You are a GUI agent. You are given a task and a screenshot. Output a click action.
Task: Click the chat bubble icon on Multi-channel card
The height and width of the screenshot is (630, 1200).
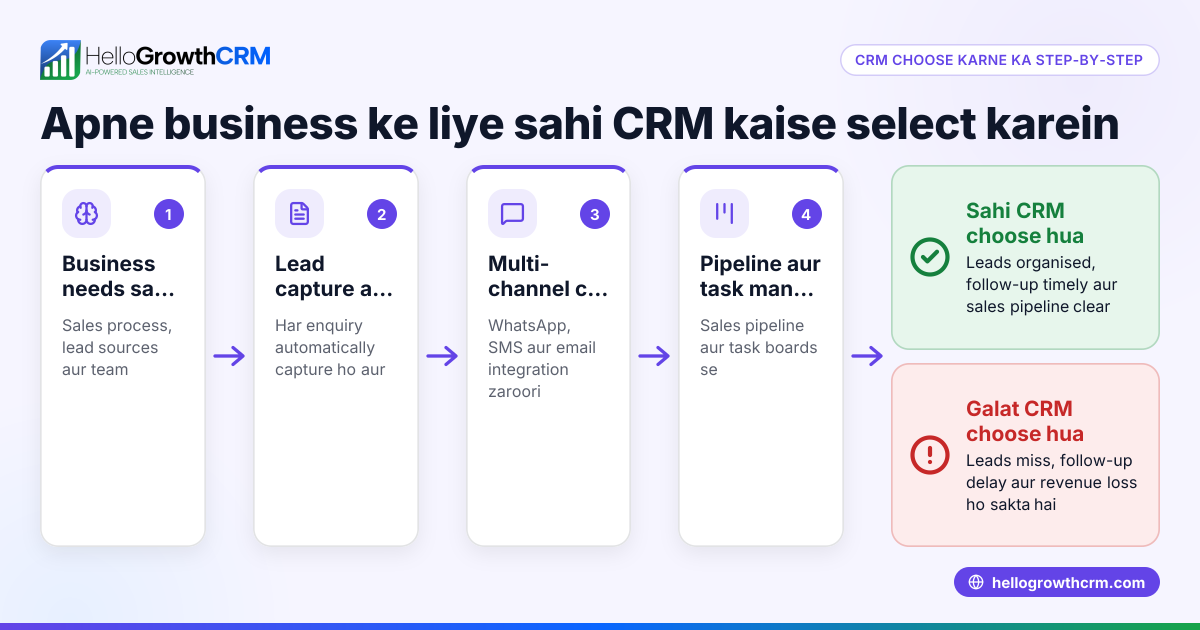(512, 213)
